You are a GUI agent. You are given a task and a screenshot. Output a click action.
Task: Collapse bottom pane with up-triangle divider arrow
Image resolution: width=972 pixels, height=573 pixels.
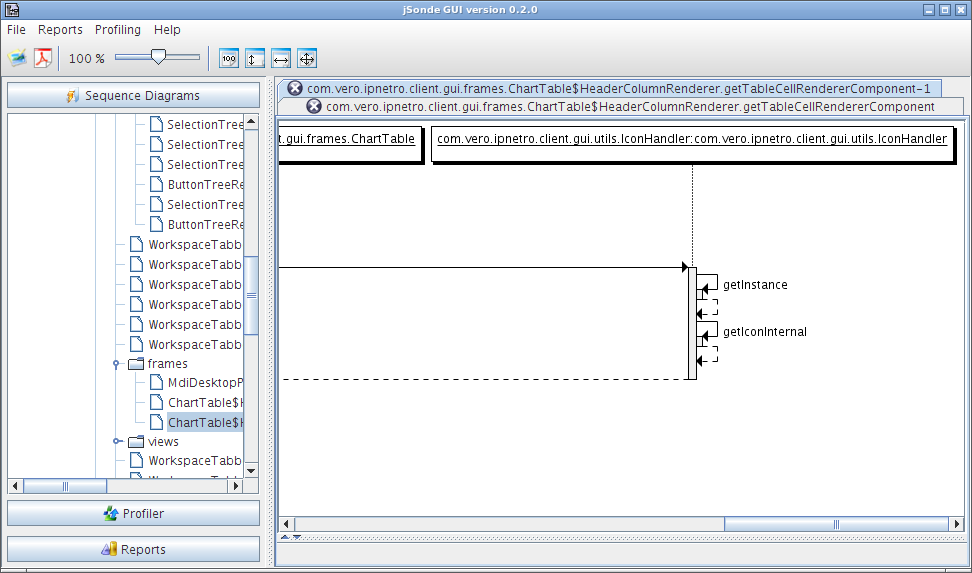point(285,537)
